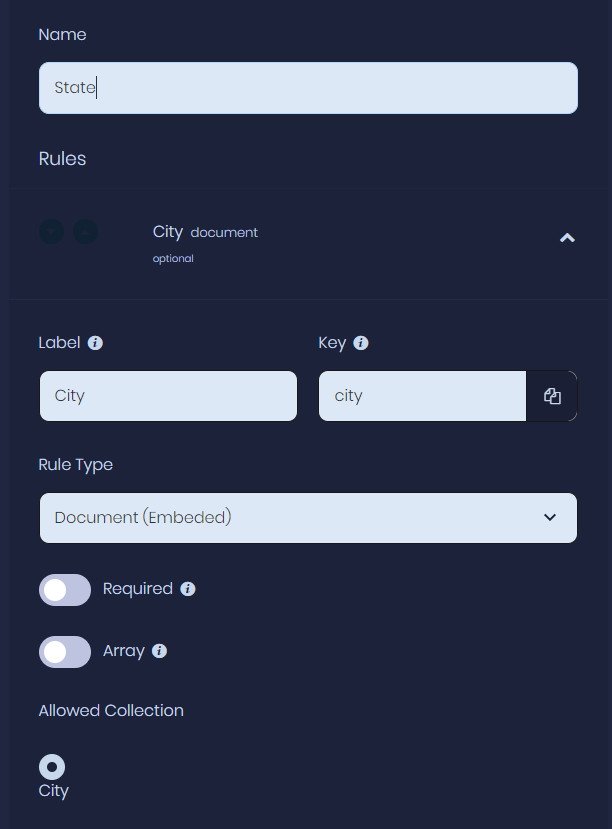Click the Rule Type dropdown chevron
612x829 pixels.
coord(549,518)
